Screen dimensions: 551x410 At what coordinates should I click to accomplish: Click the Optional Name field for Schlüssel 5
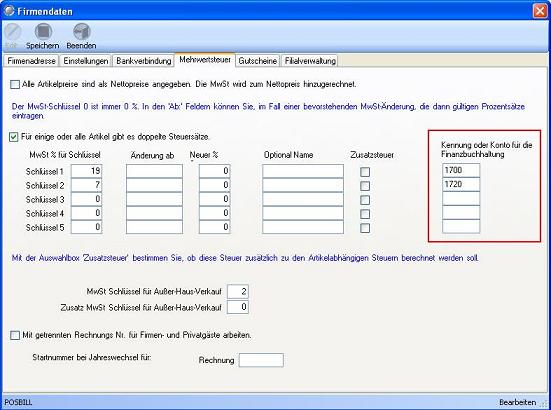click(x=303, y=227)
